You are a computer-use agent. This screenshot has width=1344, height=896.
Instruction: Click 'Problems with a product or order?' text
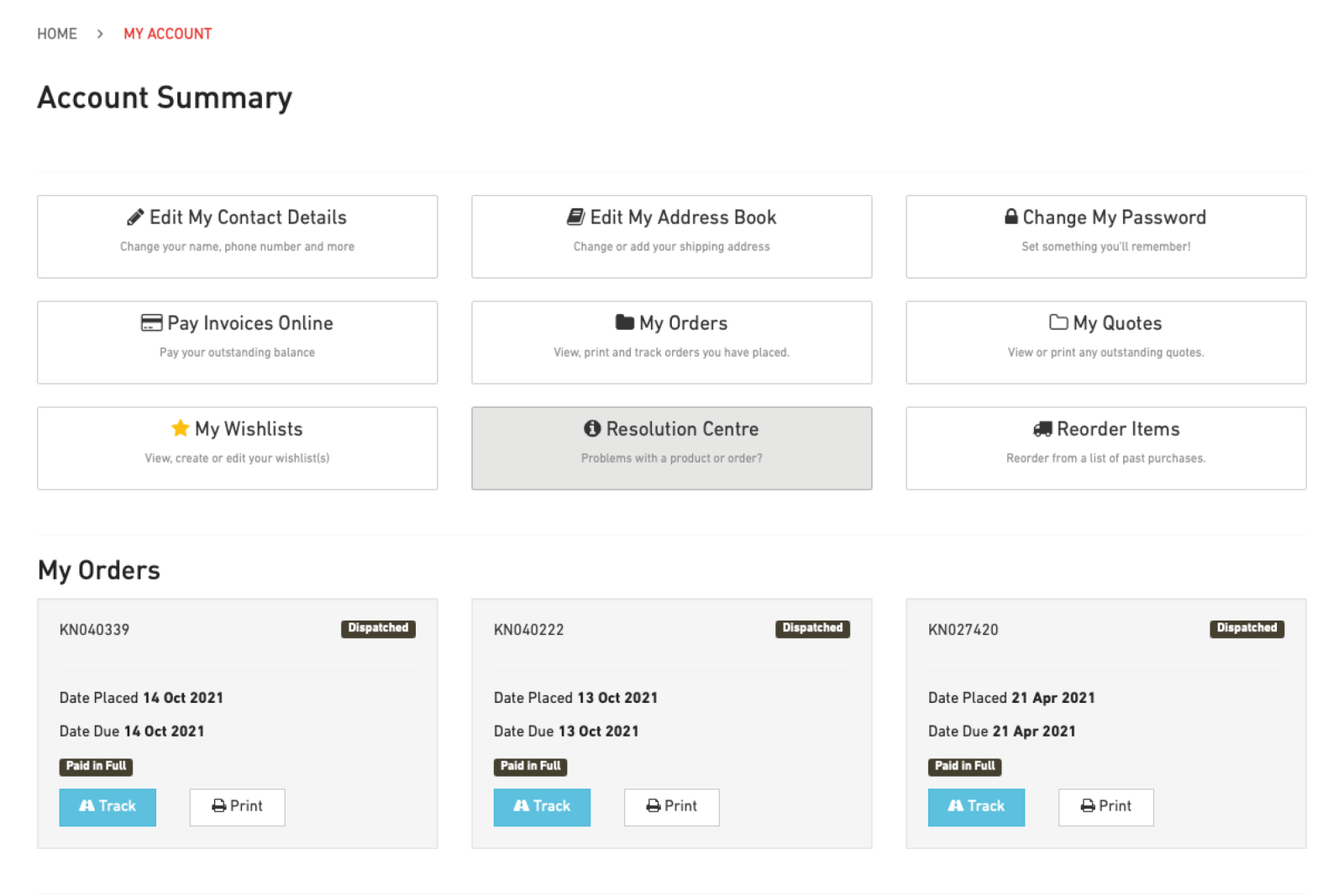pos(672,458)
